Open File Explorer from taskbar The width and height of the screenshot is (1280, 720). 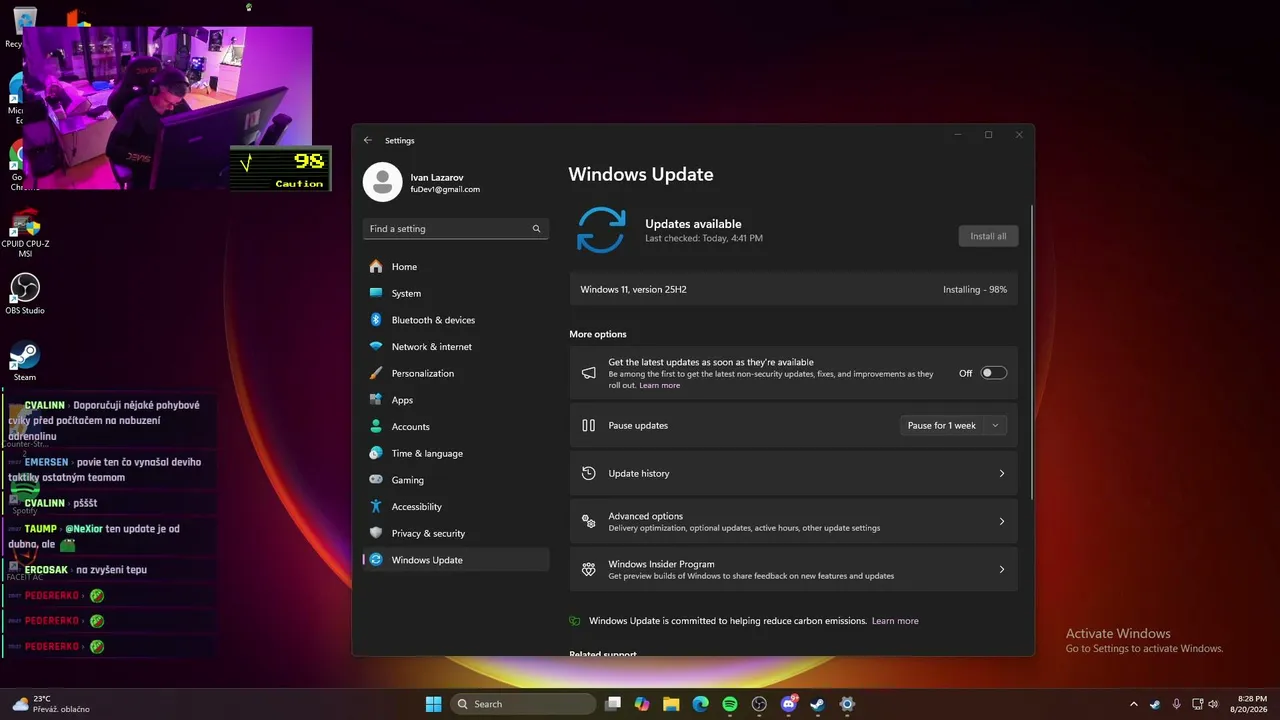click(x=671, y=704)
